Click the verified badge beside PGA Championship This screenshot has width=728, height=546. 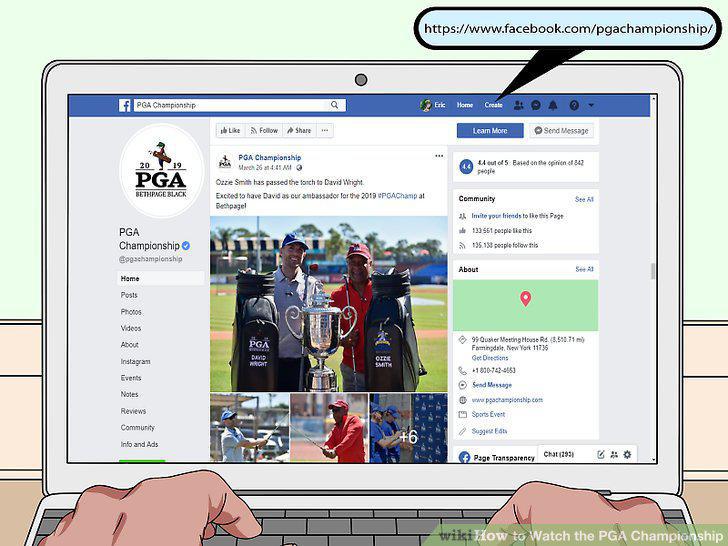[186, 246]
